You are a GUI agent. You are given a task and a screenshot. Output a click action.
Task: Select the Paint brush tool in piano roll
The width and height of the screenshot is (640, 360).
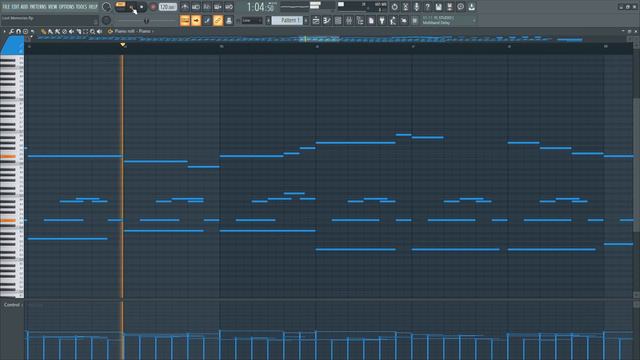tap(50, 31)
